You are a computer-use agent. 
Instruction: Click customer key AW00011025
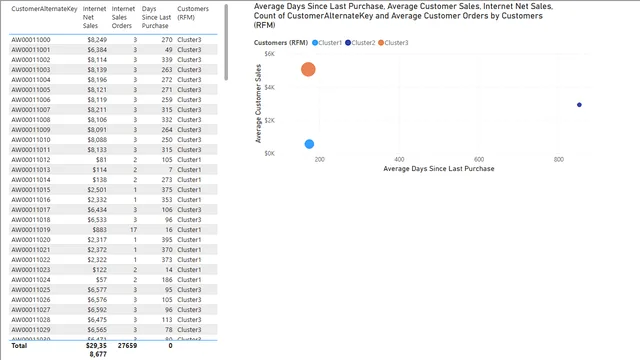[31, 290]
